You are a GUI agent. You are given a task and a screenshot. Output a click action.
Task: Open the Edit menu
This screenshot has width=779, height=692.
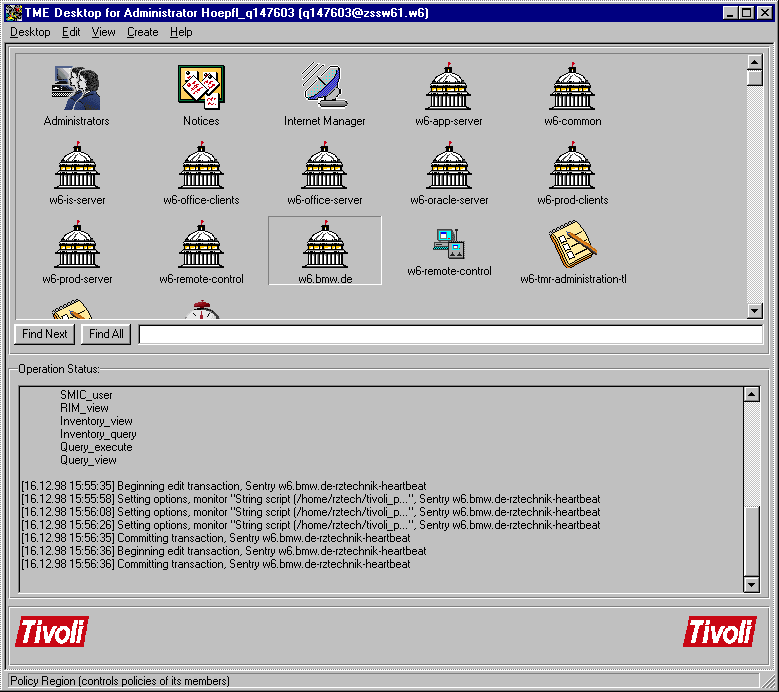[71, 32]
